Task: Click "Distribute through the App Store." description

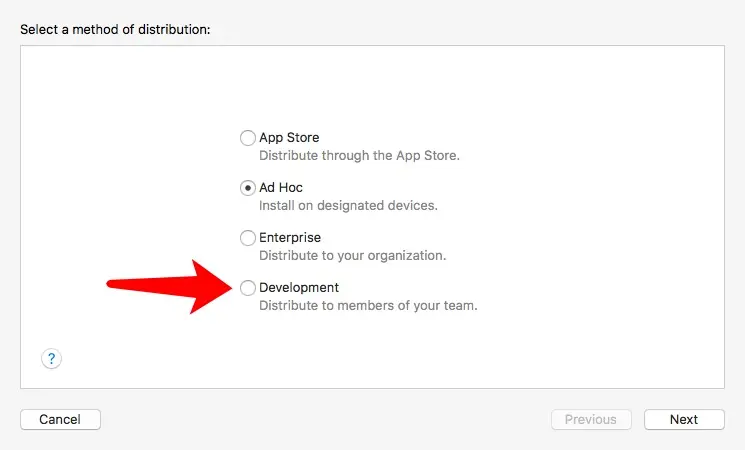Action: [x=359, y=156]
